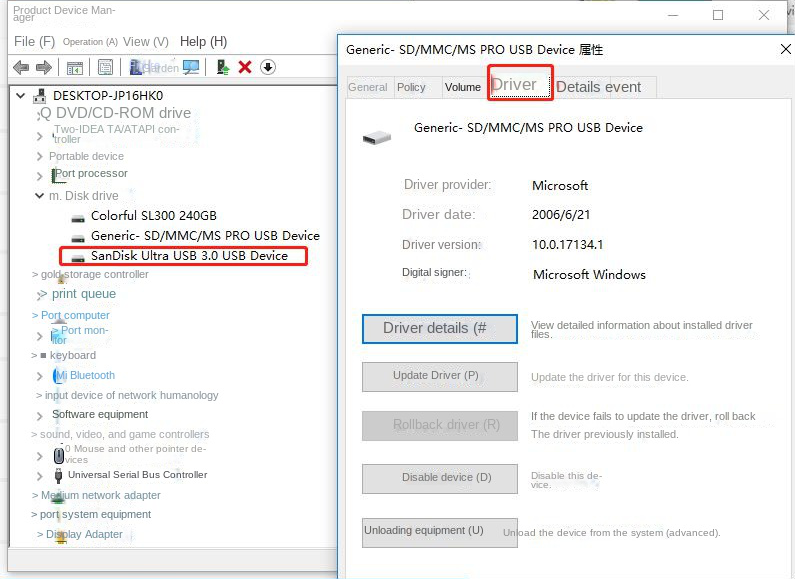Switch to the Volume tab
Screen dimensions: 795x579
(462, 87)
